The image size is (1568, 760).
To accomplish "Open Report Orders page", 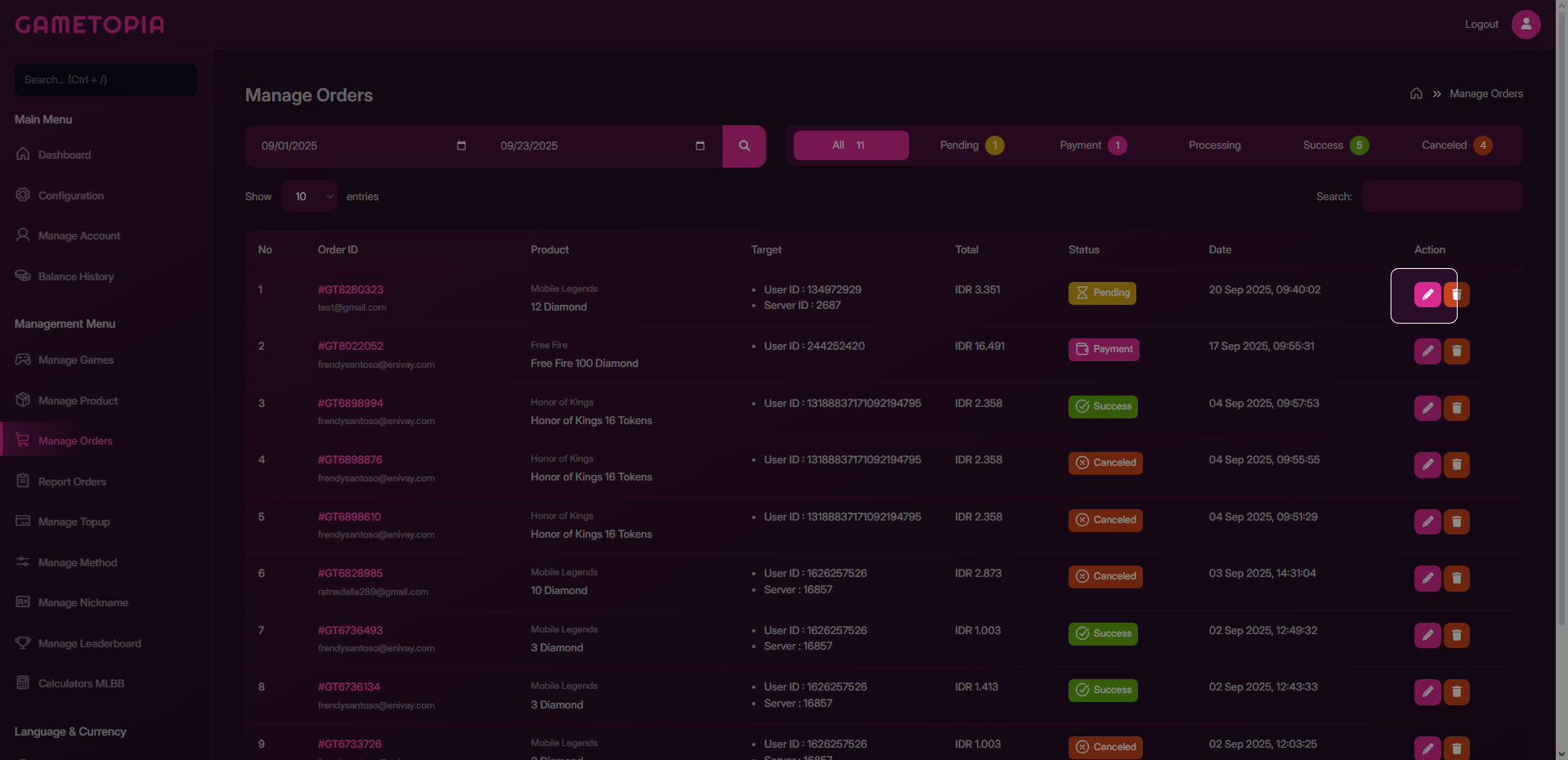I will (72, 481).
